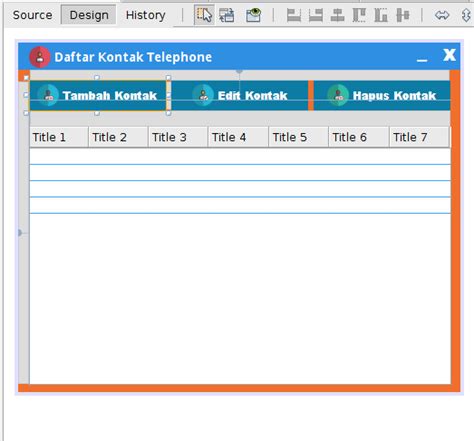This screenshot has width=474, height=441.
Task: Click top-center resize handle of Tambah Kontak
Action: tap(97, 77)
